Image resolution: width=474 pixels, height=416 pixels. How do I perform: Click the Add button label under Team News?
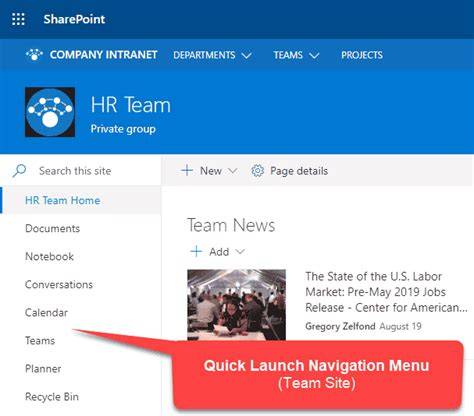pyautogui.click(x=219, y=252)
